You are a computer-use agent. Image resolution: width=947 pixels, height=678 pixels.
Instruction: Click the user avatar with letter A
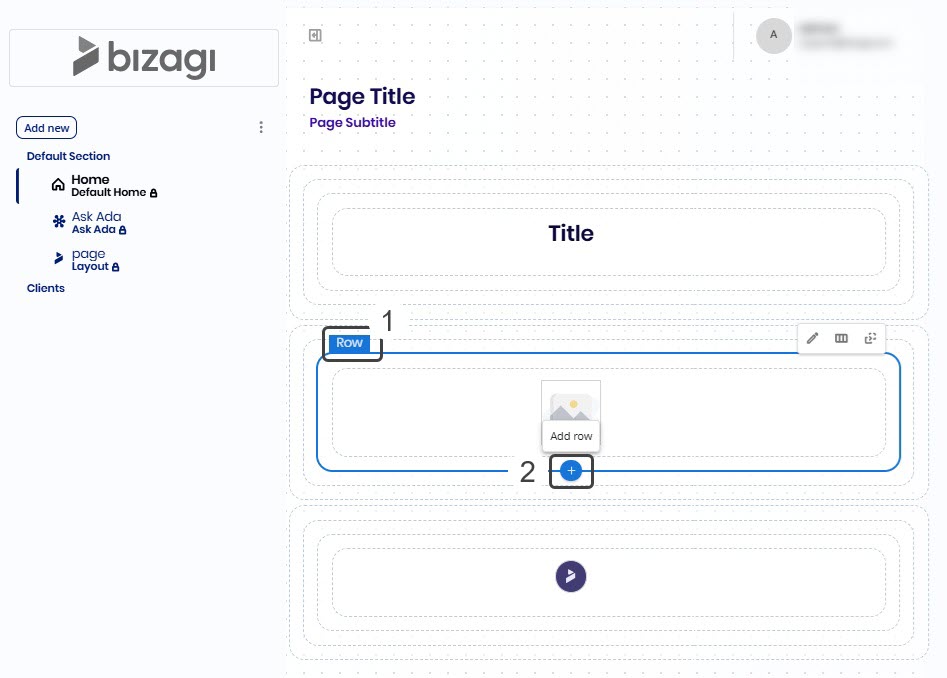tap(773, 35)
